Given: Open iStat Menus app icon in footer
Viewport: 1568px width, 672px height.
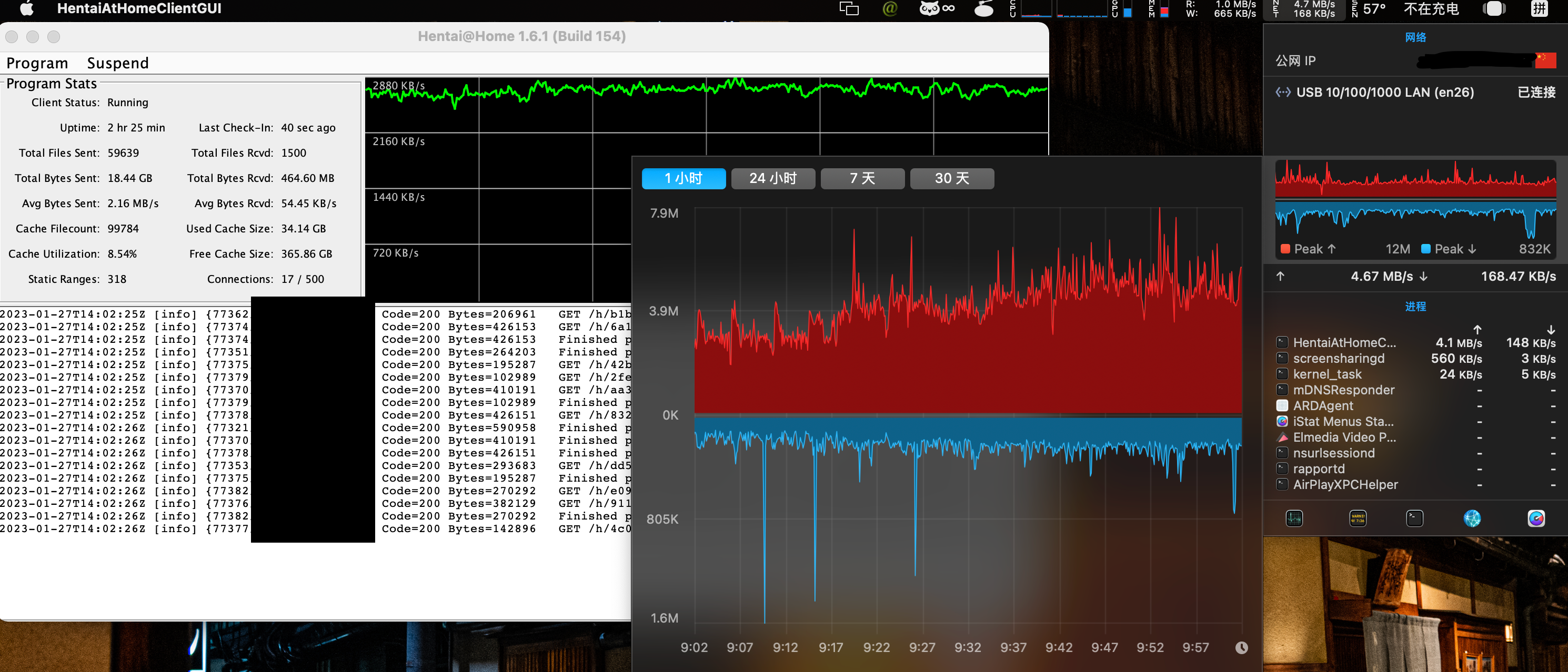Looking at the screenshot, I should click(x=1536, y=518).
